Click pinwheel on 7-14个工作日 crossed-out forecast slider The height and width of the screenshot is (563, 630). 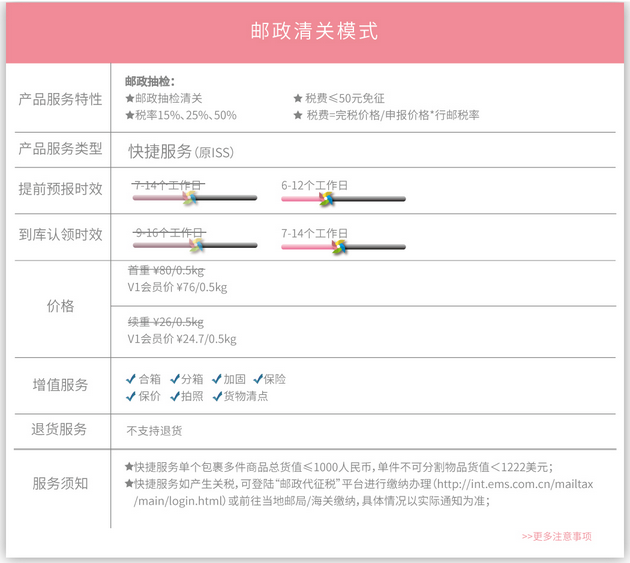[189, 198]
